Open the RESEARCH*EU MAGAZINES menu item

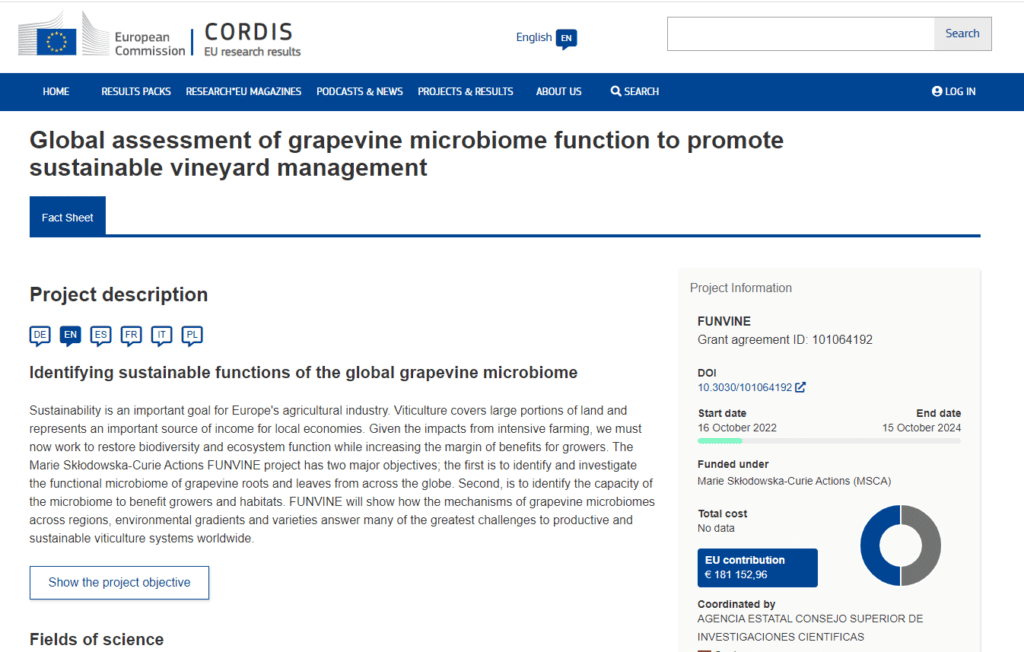(244, 91)
